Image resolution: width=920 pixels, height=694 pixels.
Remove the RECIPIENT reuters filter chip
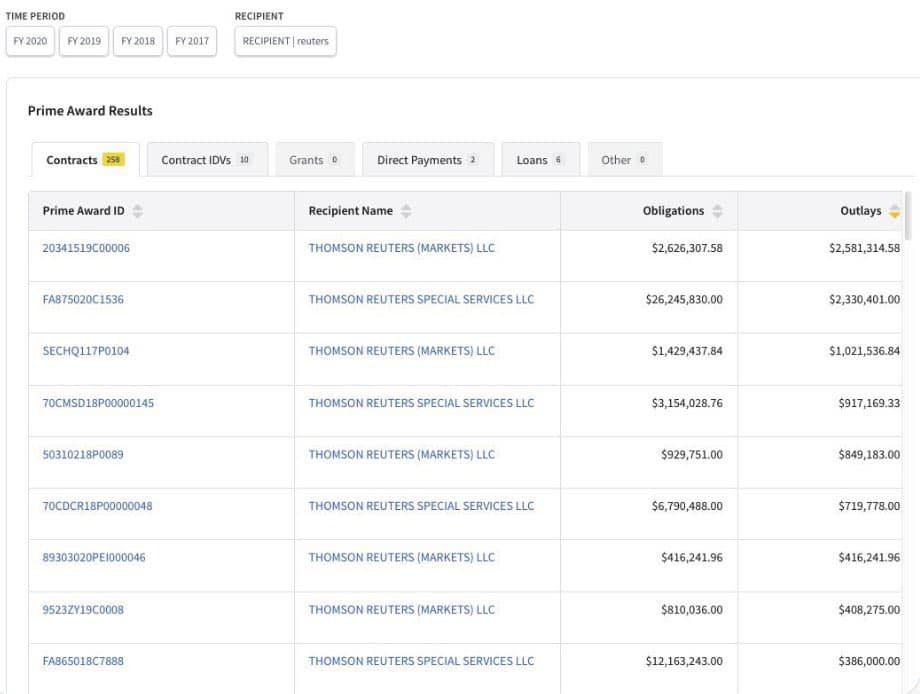click(286, 41)
